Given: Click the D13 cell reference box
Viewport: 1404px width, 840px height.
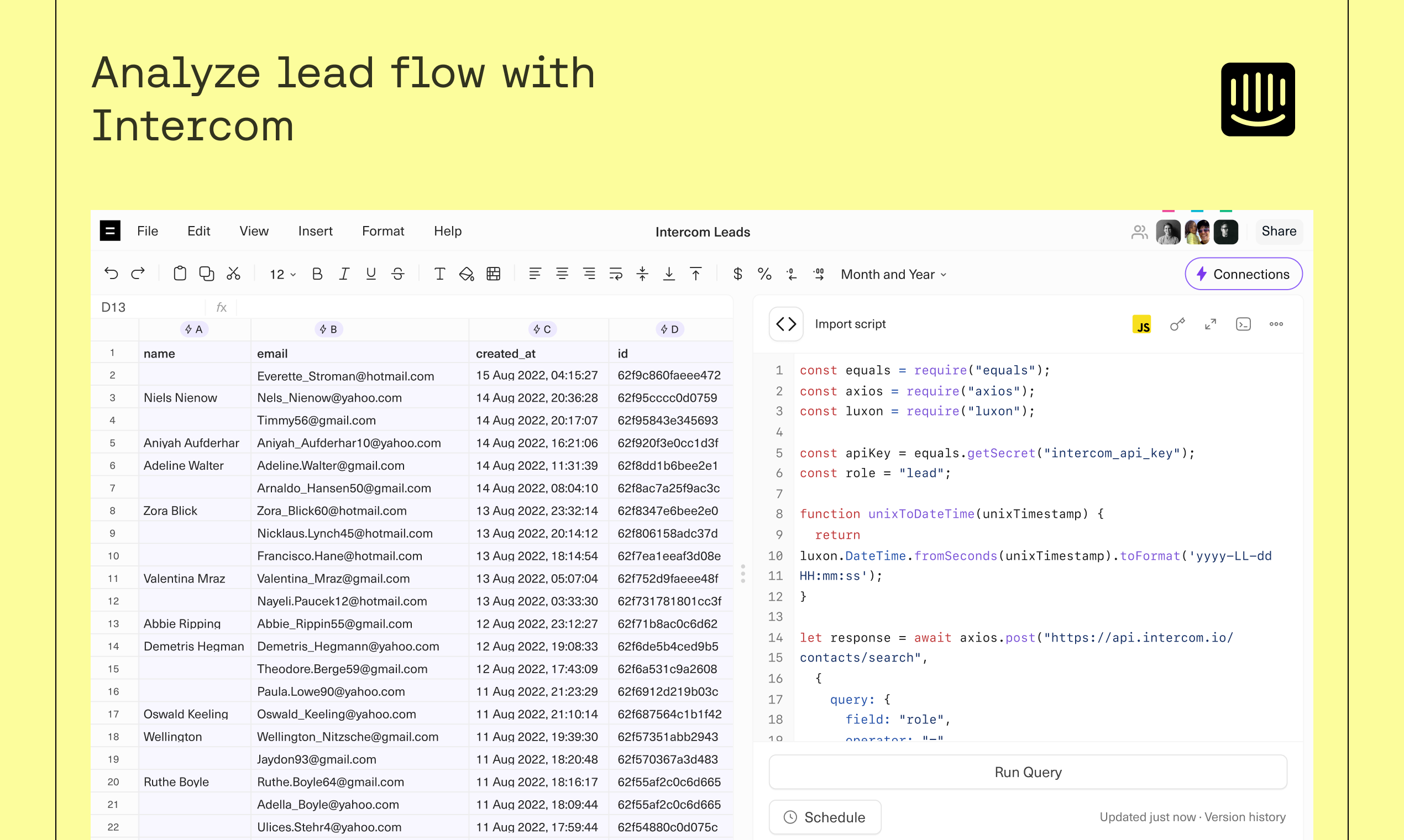Looking at the screenshot, I should tap(148, 307).
